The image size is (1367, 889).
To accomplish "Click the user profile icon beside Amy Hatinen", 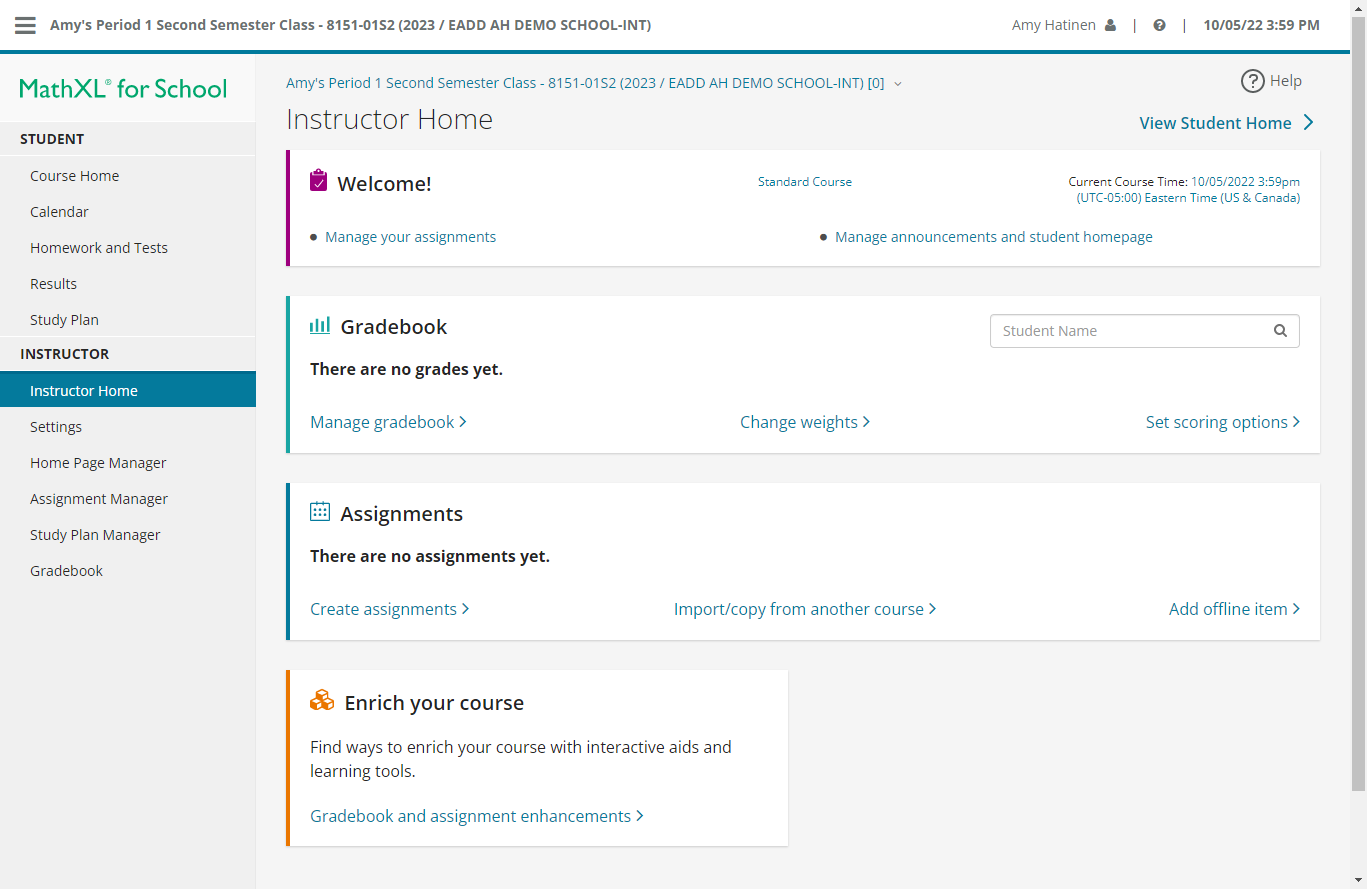I will (1112, 24).
